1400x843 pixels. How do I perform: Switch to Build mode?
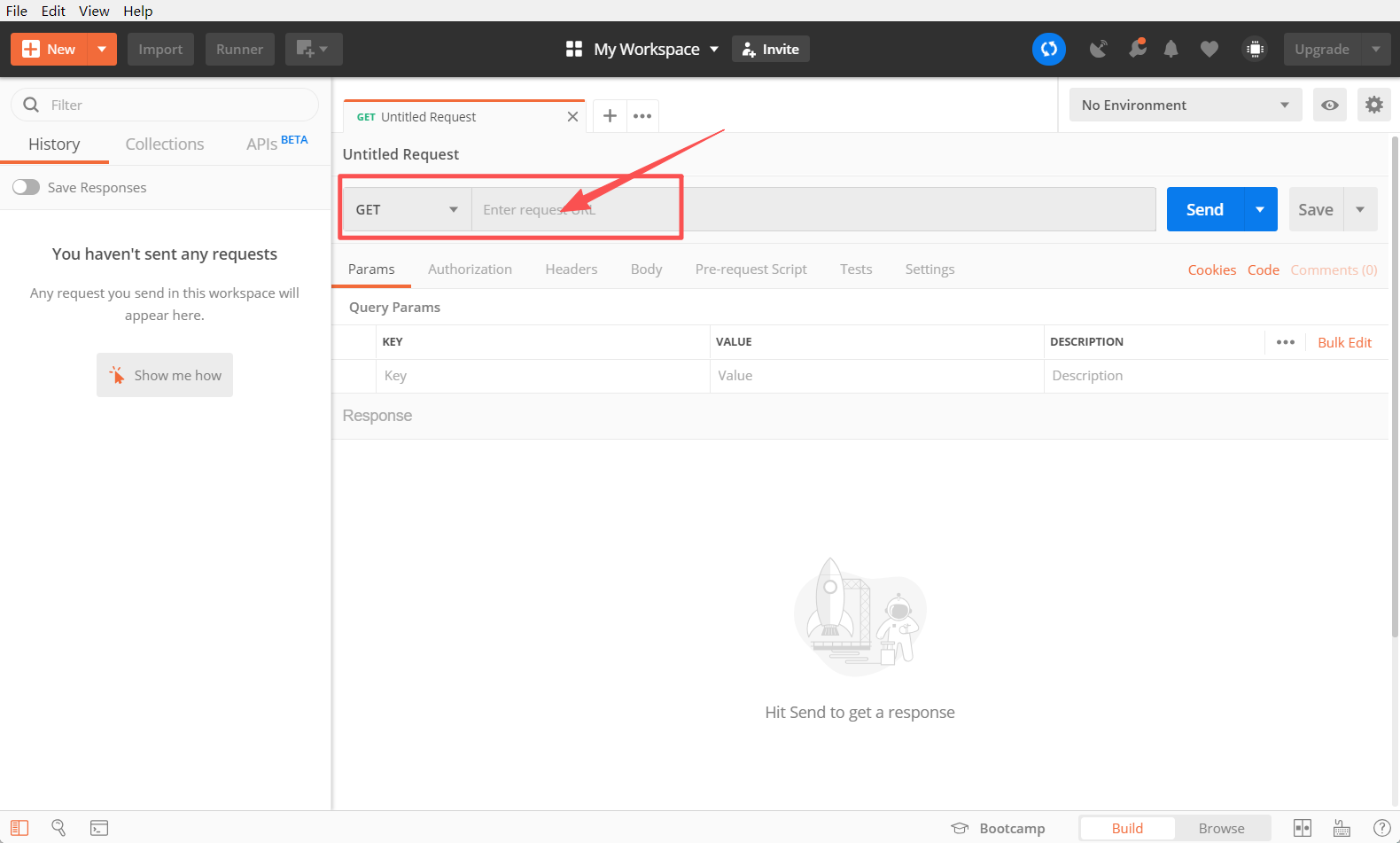tap(1127, 828)
